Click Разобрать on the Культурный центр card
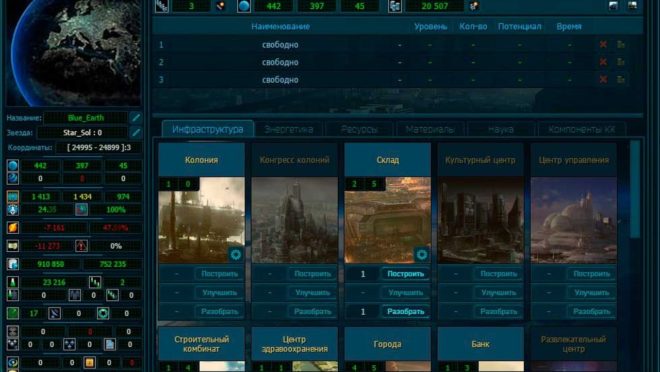 pyautogui.click(x=499, y=311)
